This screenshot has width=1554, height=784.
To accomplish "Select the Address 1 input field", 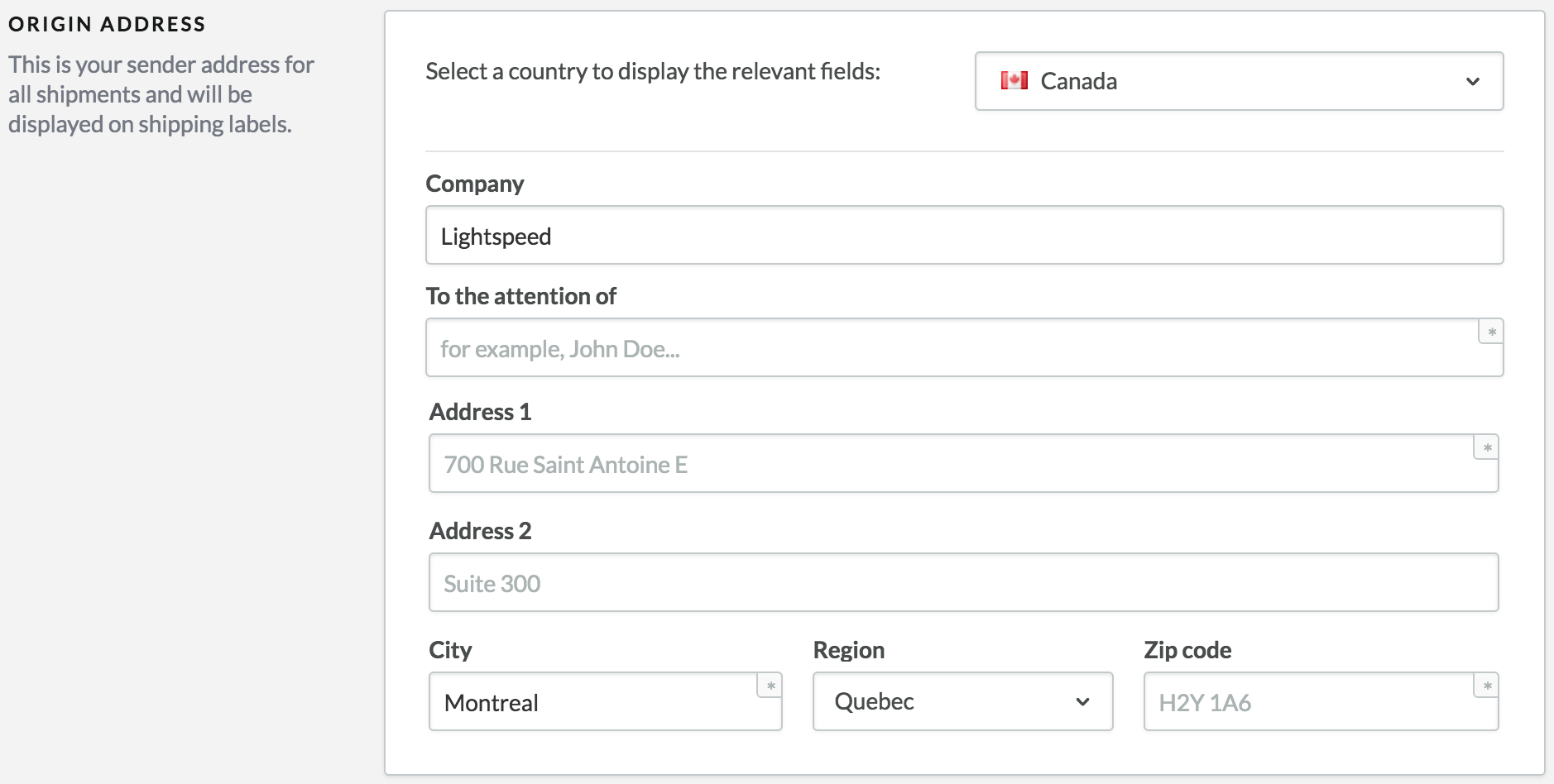I will (x=952, y=464).
